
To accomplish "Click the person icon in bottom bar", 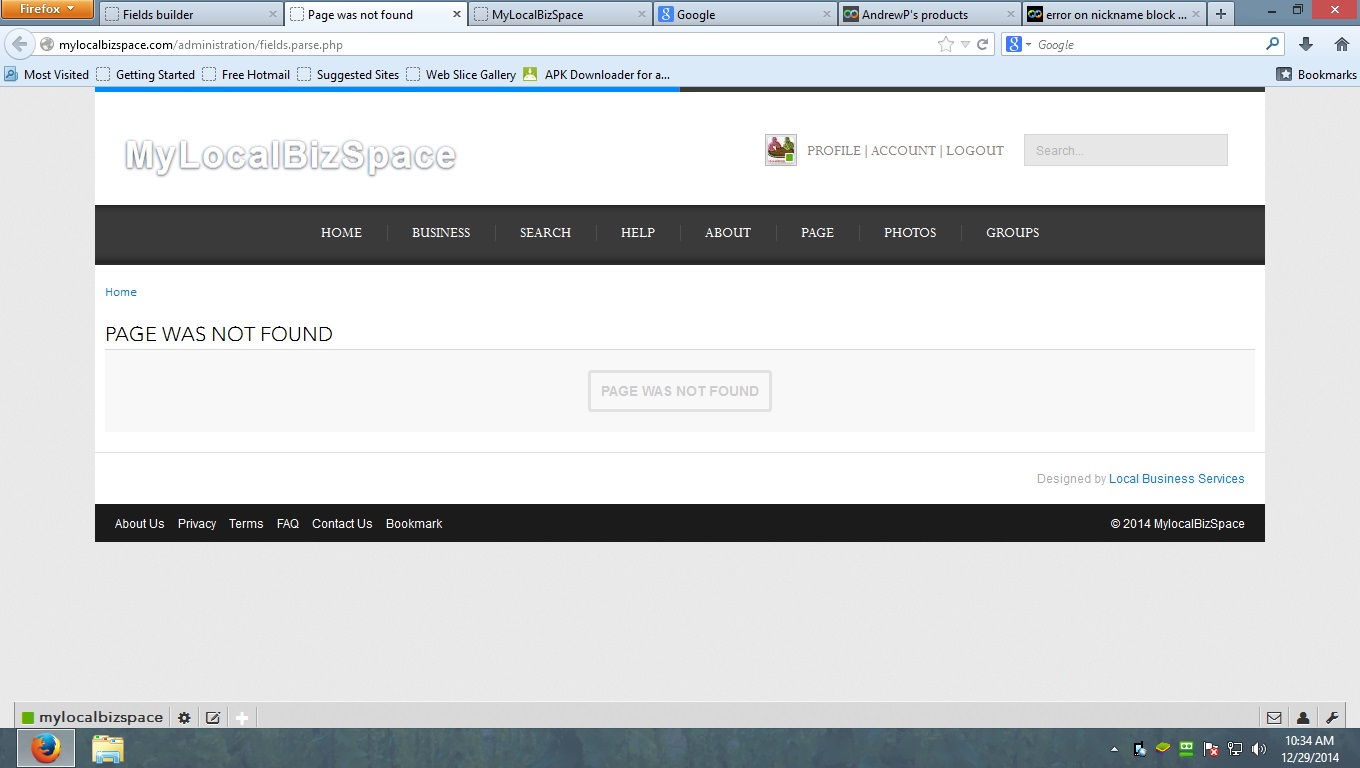I will point(1303,717).
